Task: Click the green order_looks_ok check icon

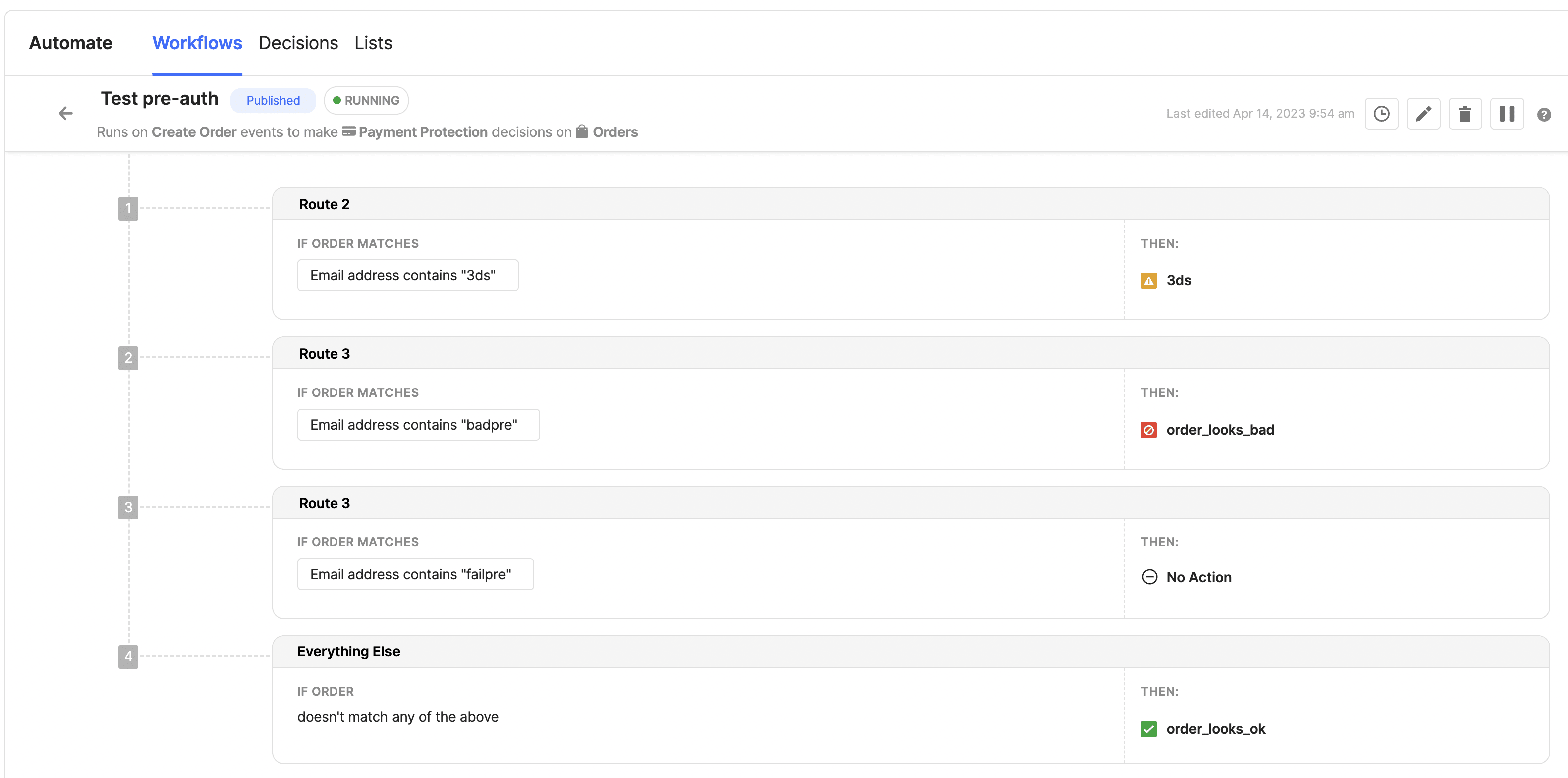Action: click(1148, 729)
